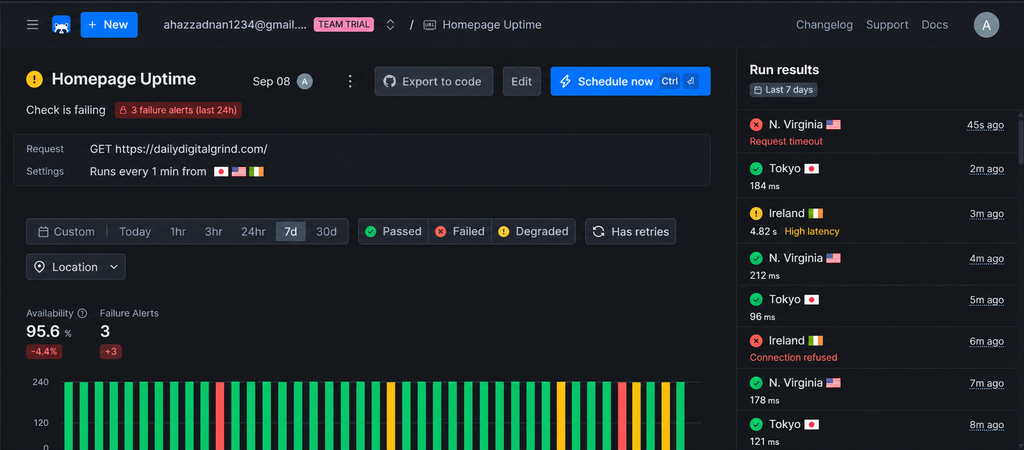Screen dimensions: 1024x450
Task: Click the Availability help question icon
Action: click(x=82, y=313)
